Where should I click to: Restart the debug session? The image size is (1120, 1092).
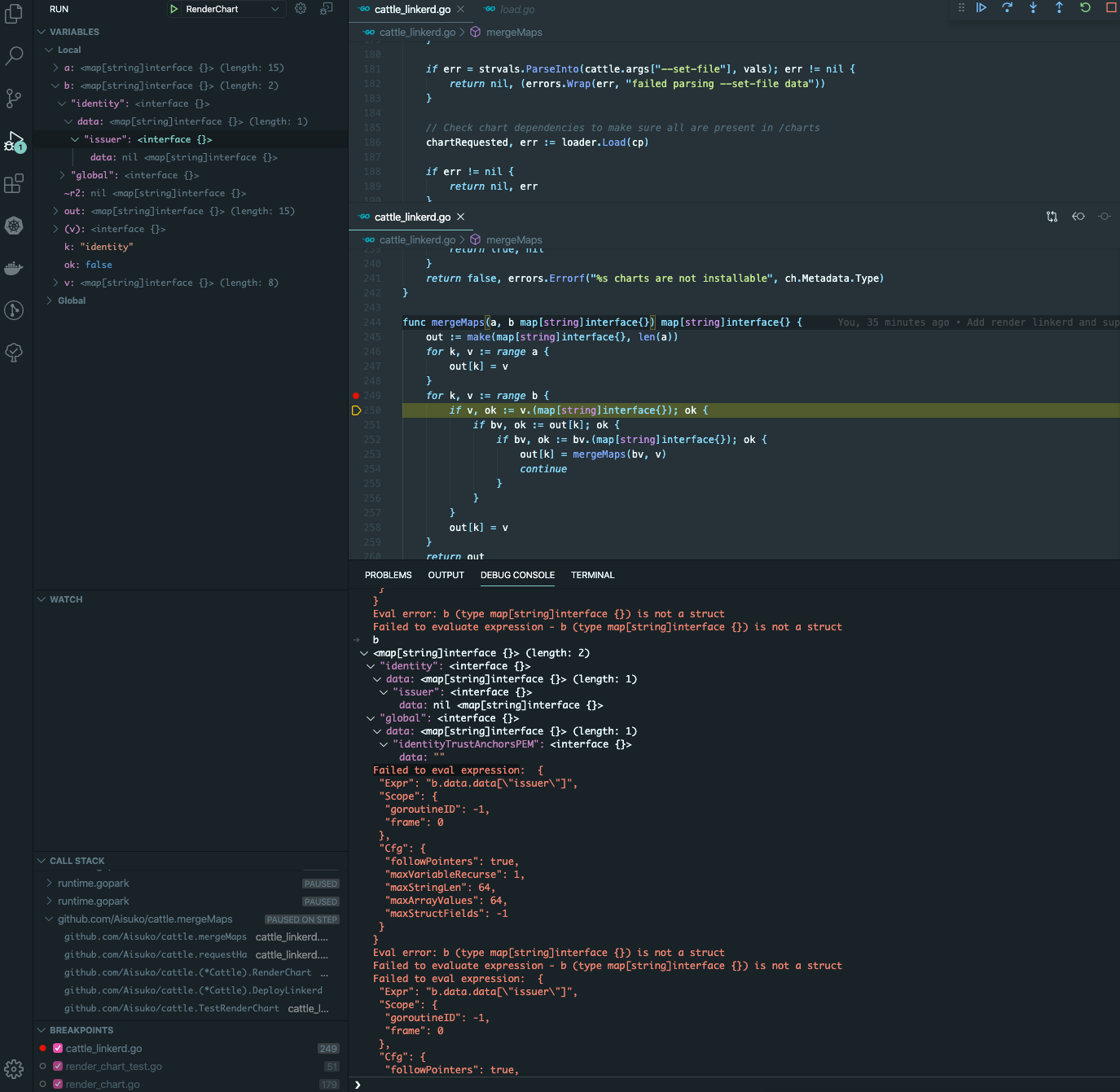click(x=1084, y=7)
